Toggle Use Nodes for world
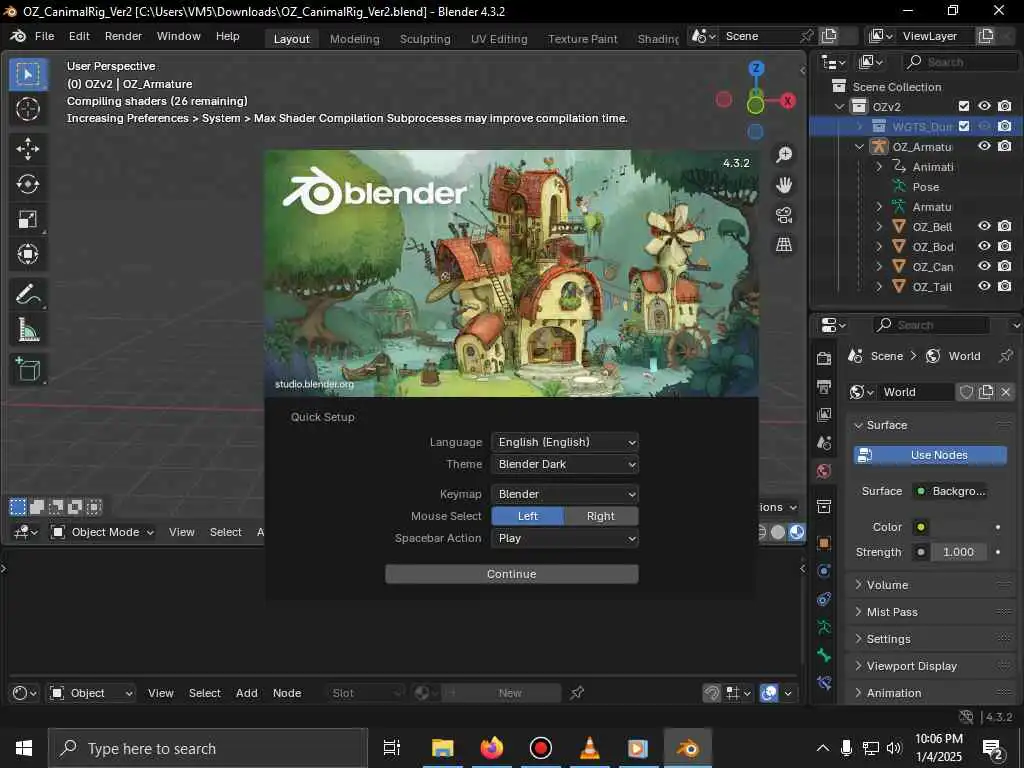 pos(930,455)
